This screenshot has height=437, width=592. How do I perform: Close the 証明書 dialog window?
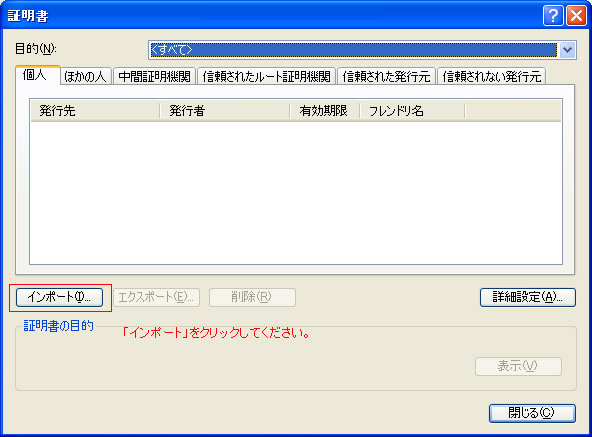576,16
